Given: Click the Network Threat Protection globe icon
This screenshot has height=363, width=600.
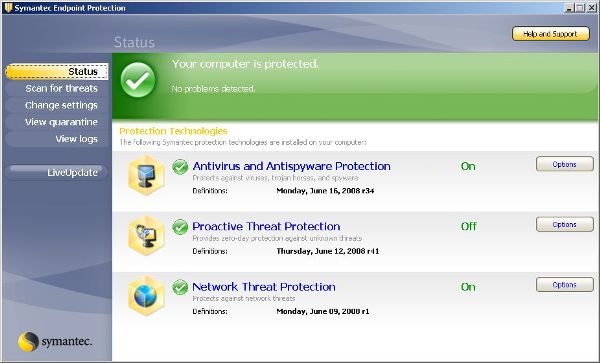Looking at the screenshot, I should tap(145, 296).
